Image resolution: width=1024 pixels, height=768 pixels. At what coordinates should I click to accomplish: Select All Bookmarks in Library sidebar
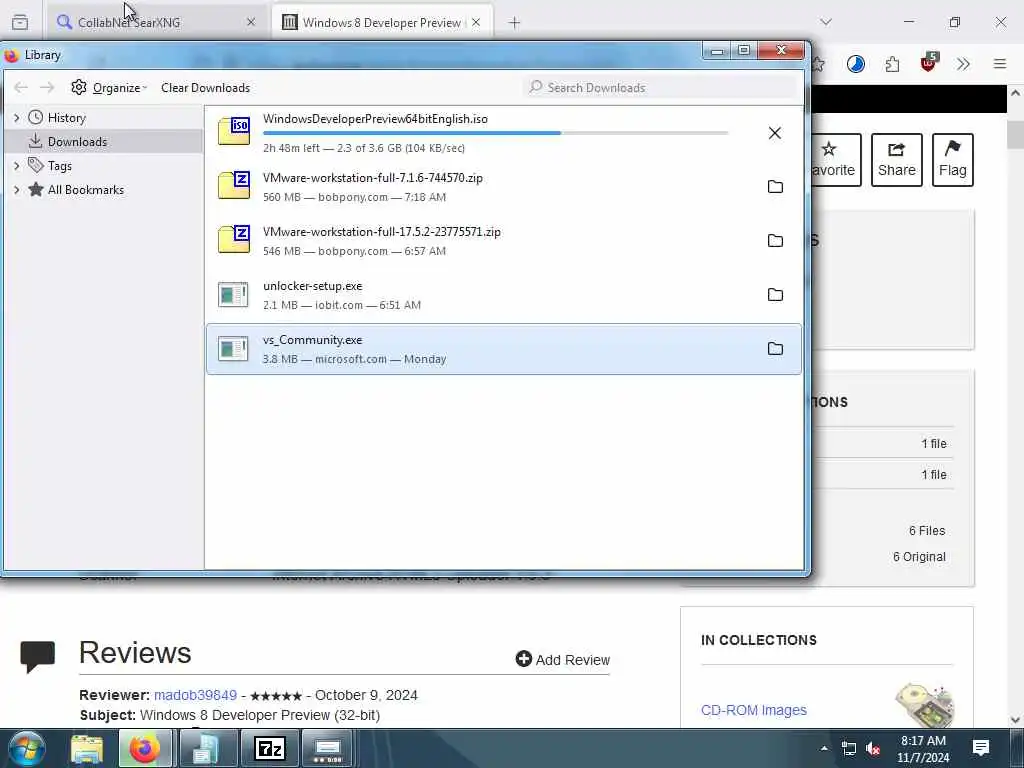[86, 190]
